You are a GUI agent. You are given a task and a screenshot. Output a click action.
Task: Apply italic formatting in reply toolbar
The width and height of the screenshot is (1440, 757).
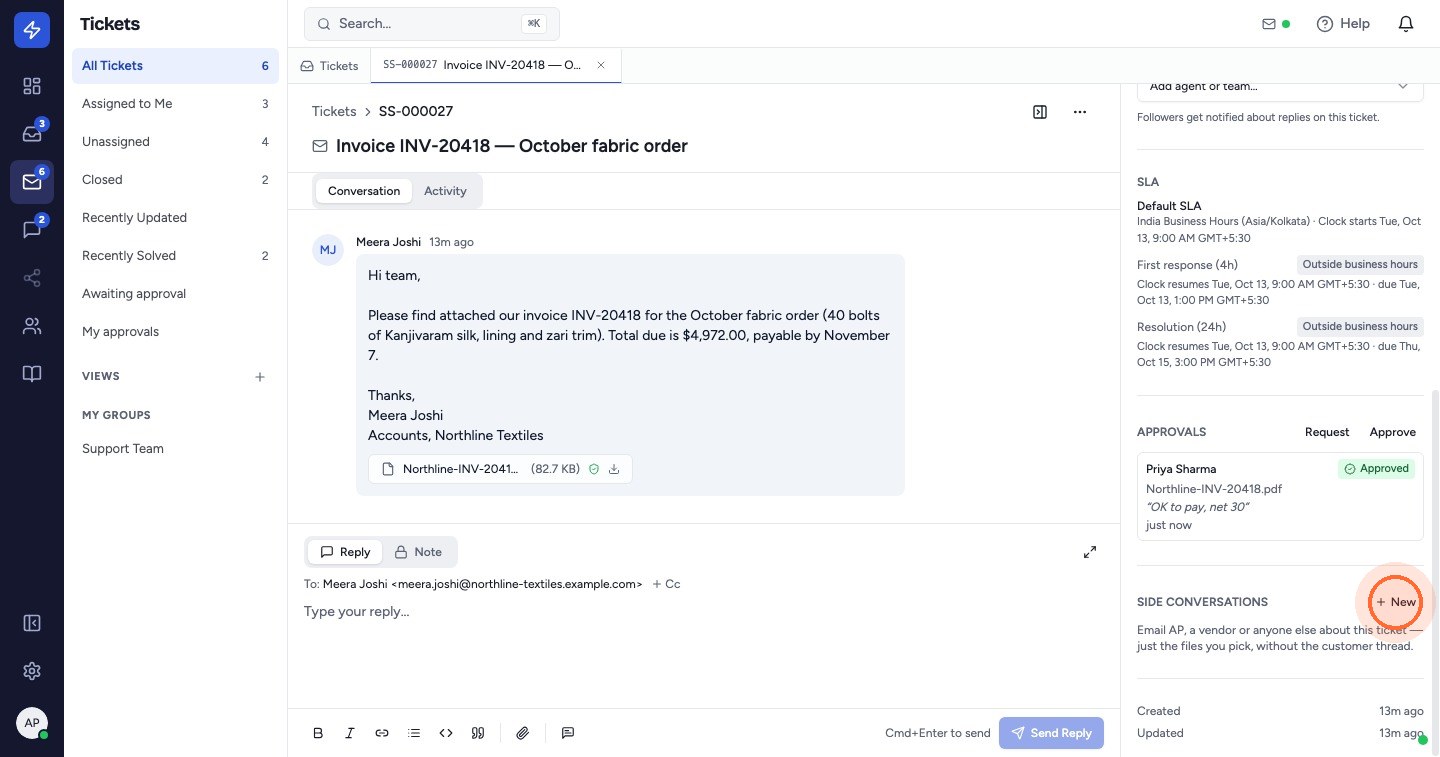pos(350,733)
